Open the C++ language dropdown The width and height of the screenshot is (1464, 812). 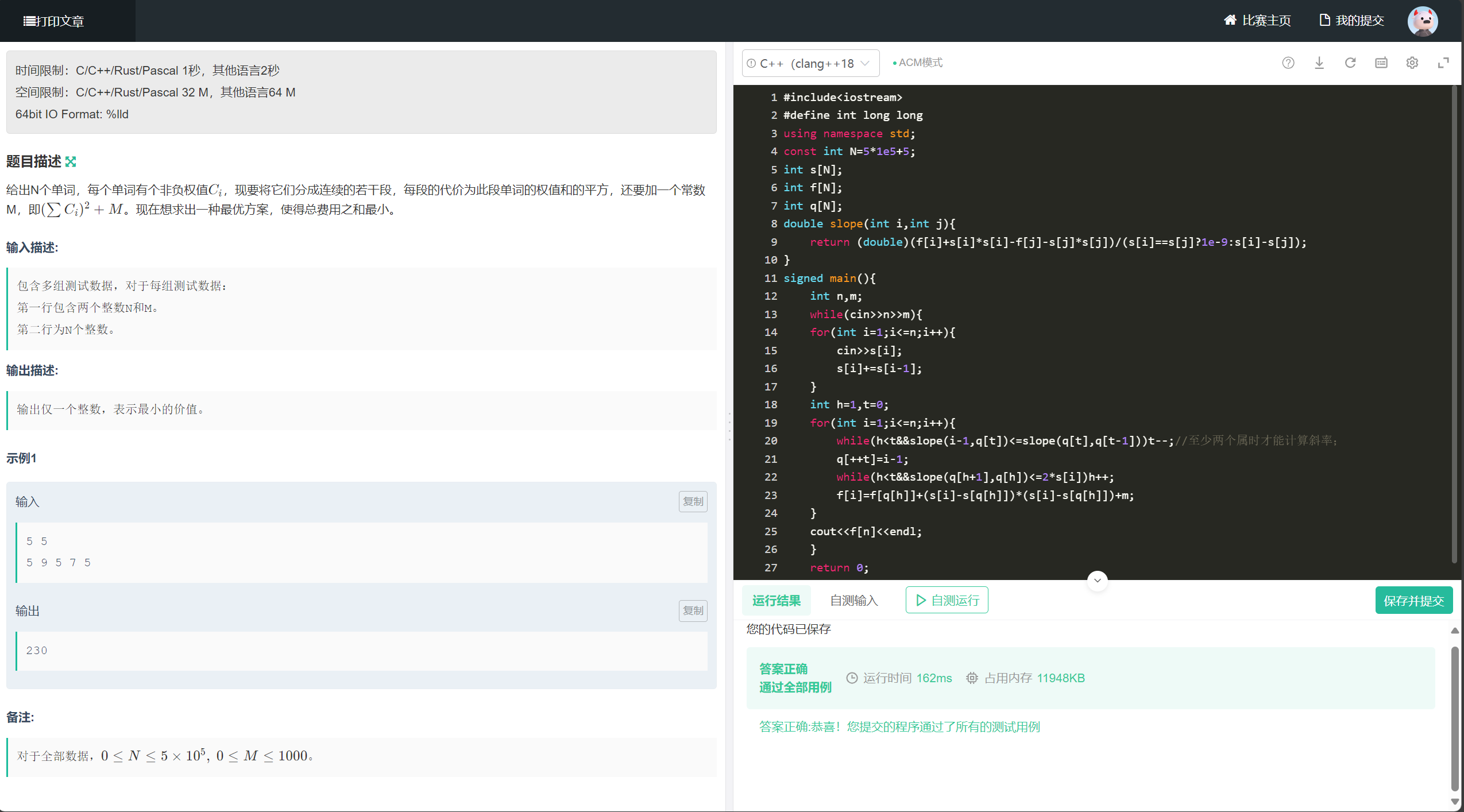810,63
